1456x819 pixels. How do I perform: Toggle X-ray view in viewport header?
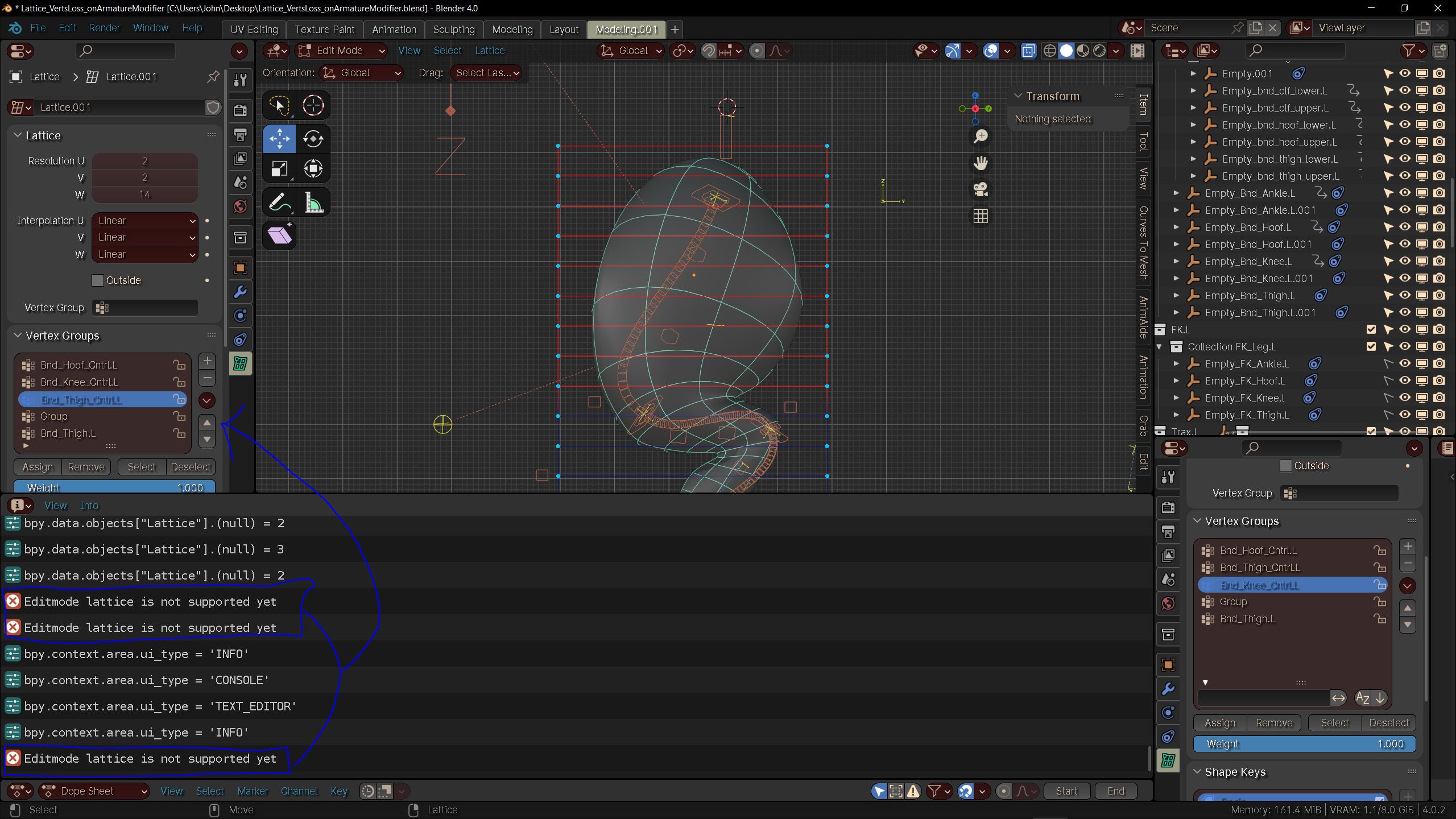(1028, 51)
